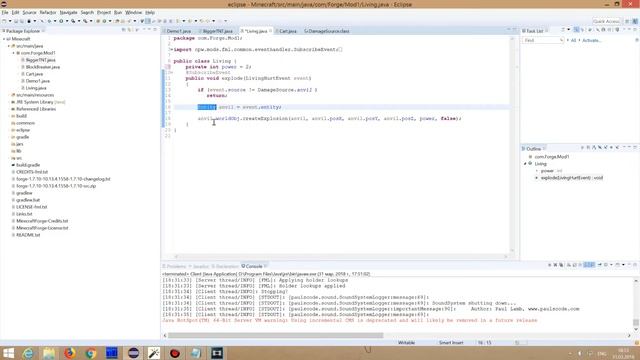This screenshot has width=640, height=360.
Task: Close the Living.java editor tab
Action: pos(270,31)
